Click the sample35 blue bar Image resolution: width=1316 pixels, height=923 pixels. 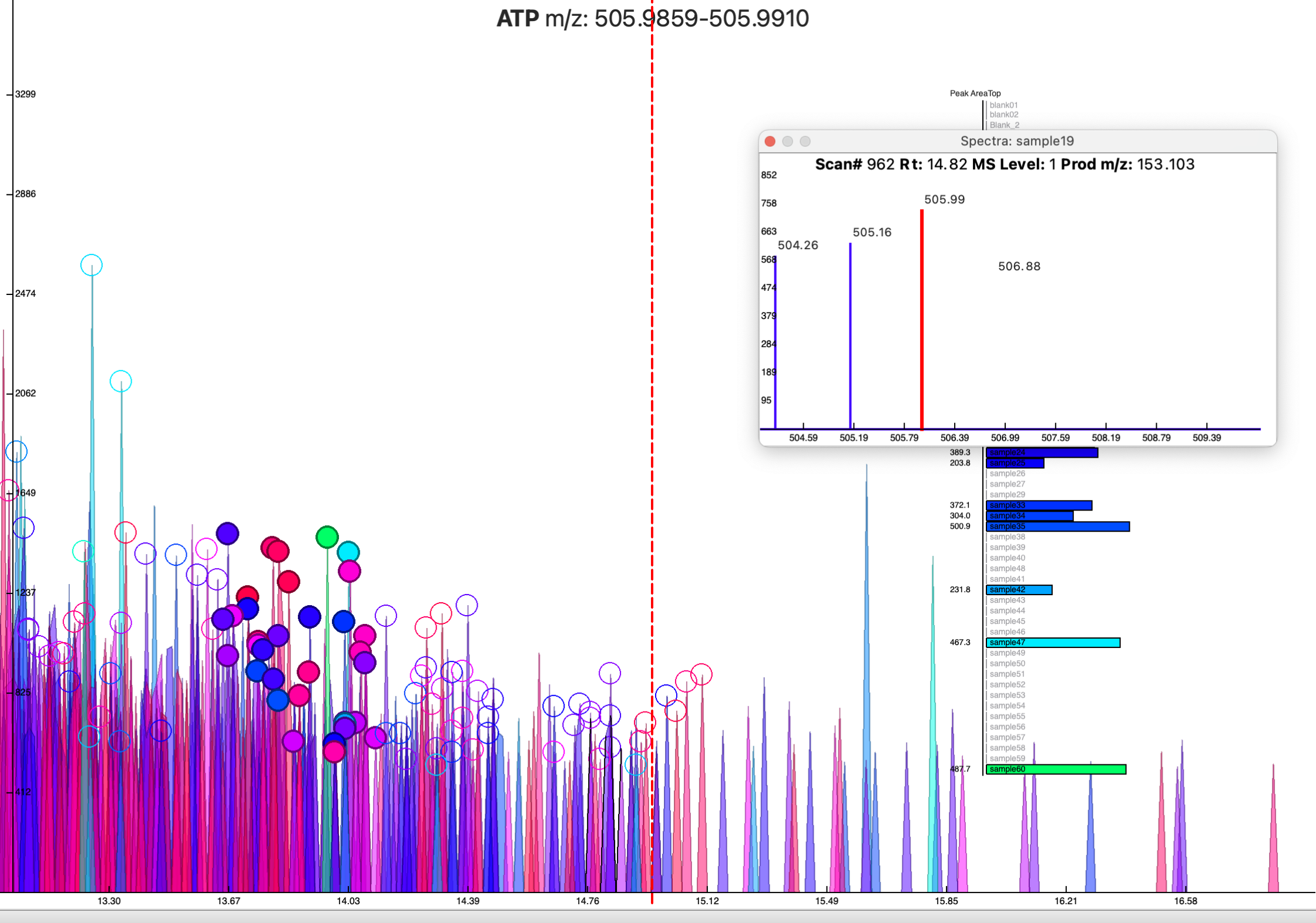(x=1057, y=526)
